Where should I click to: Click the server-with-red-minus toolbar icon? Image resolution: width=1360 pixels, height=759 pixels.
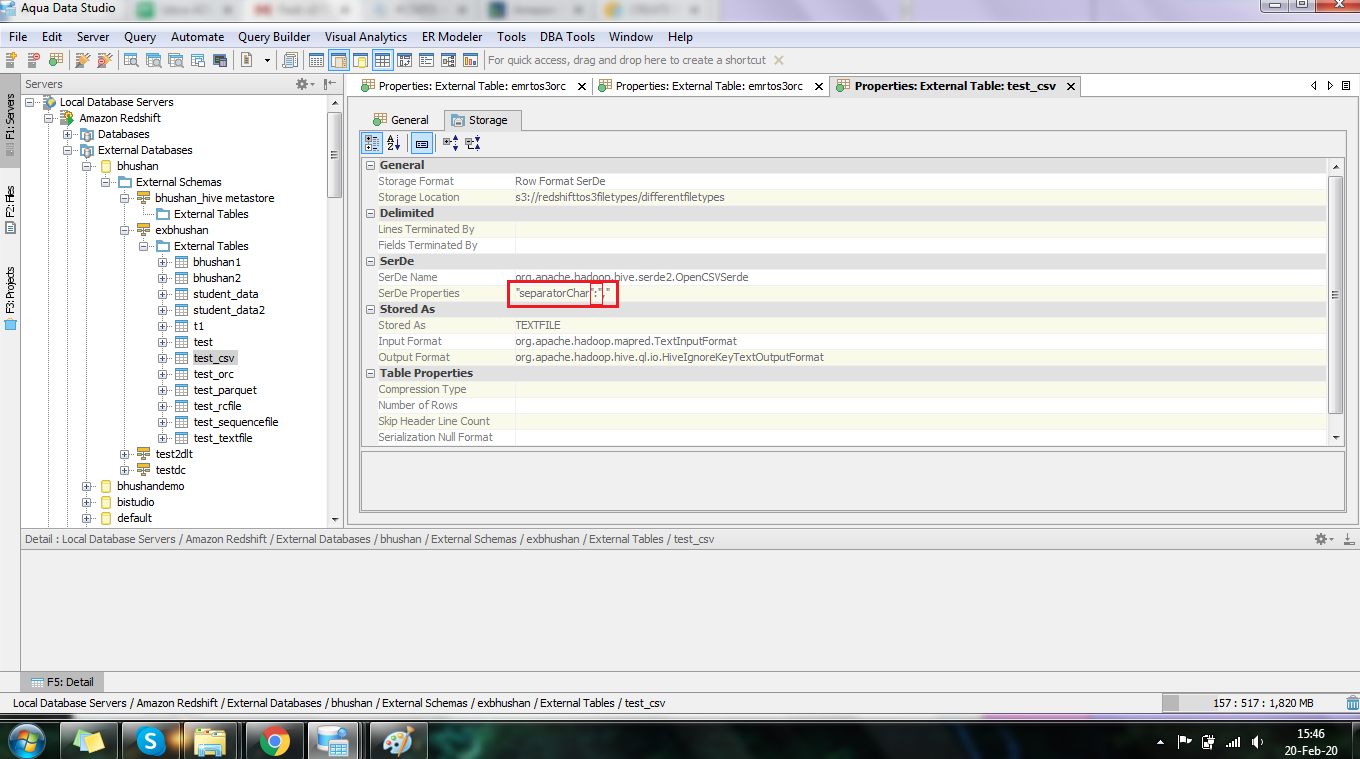click(x=34, y=60)
